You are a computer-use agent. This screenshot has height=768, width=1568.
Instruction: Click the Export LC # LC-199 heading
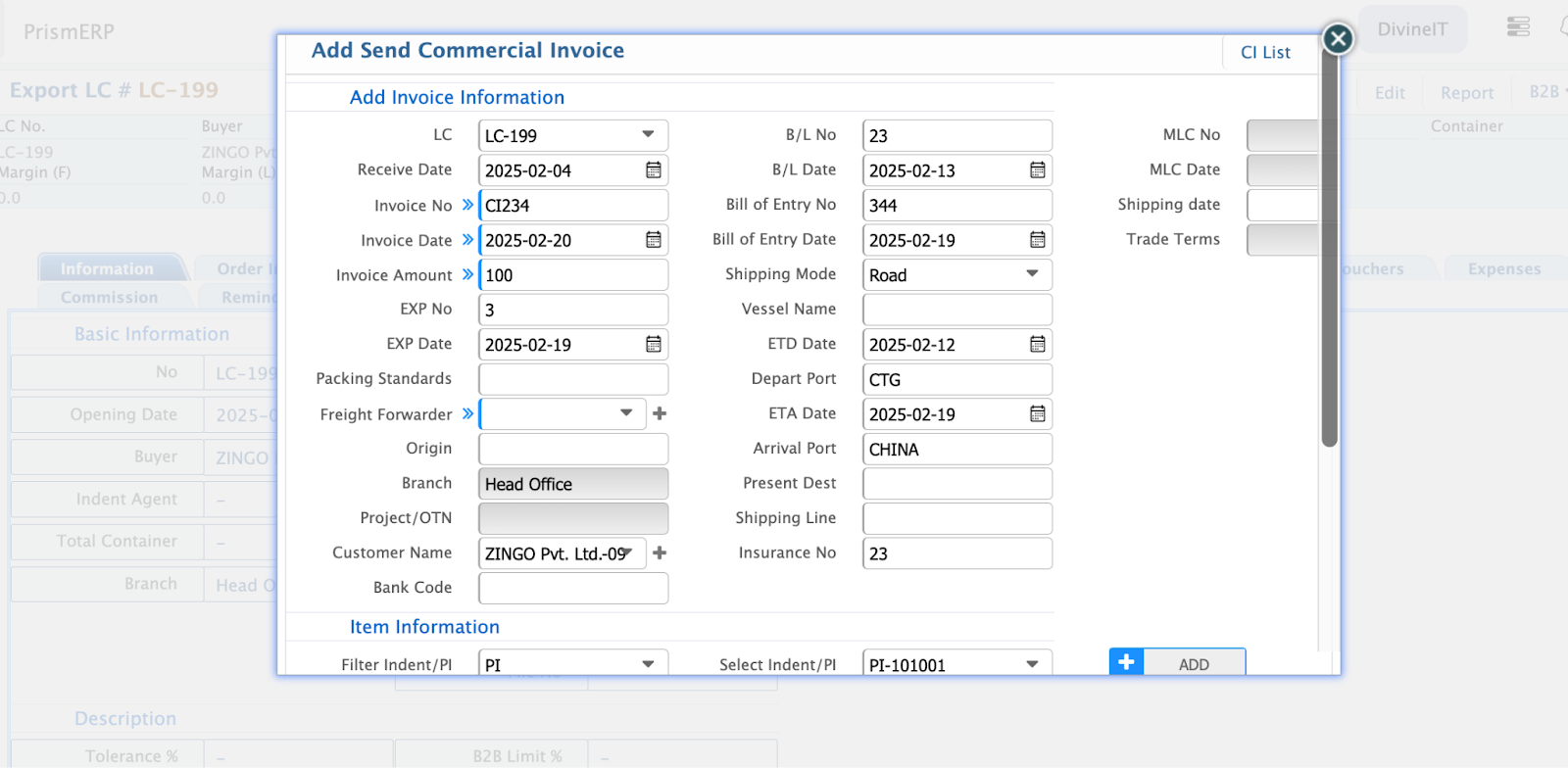[x=114, y=90]
